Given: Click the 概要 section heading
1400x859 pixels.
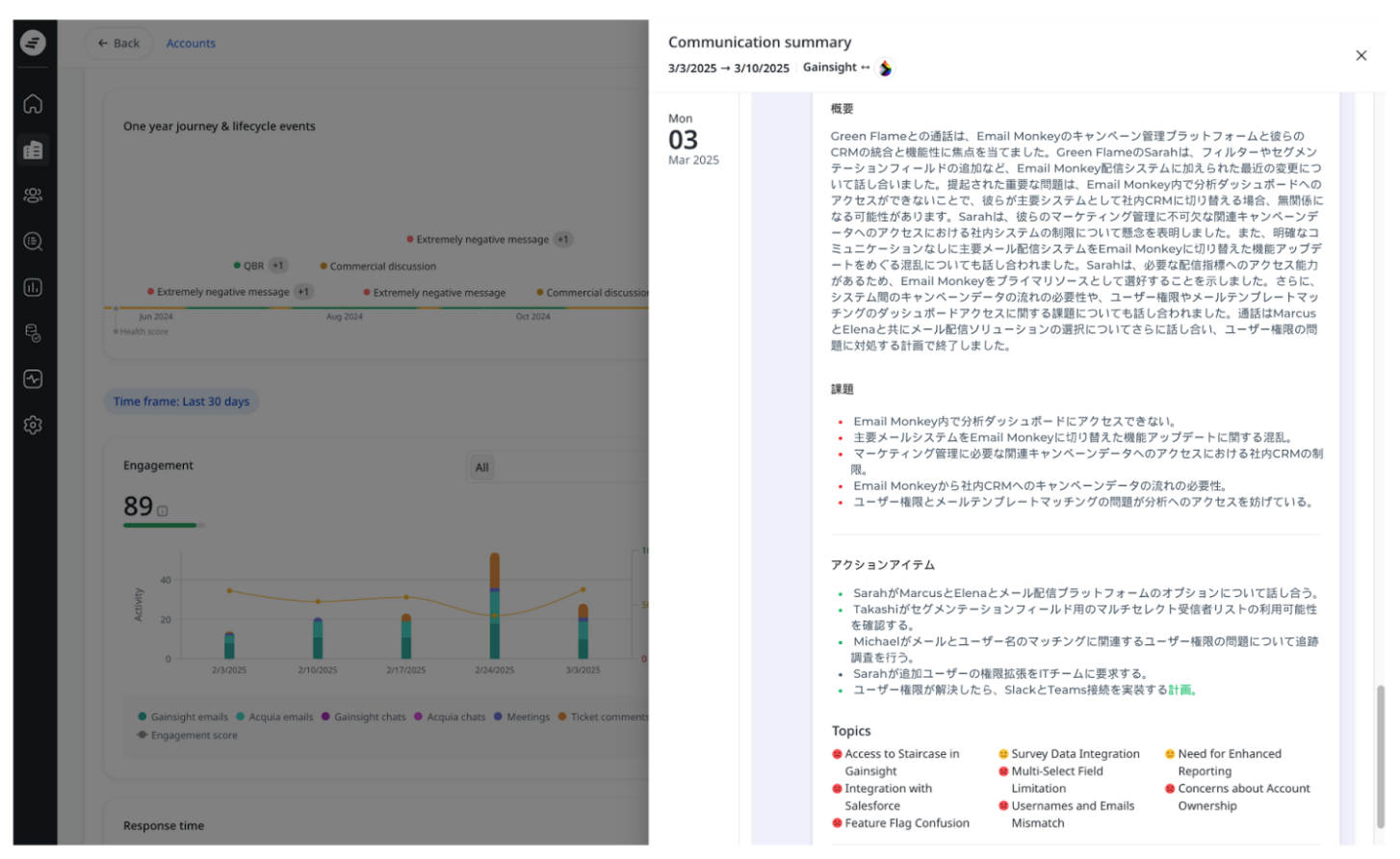Looking at the screenshot, I should coord(843,110).
